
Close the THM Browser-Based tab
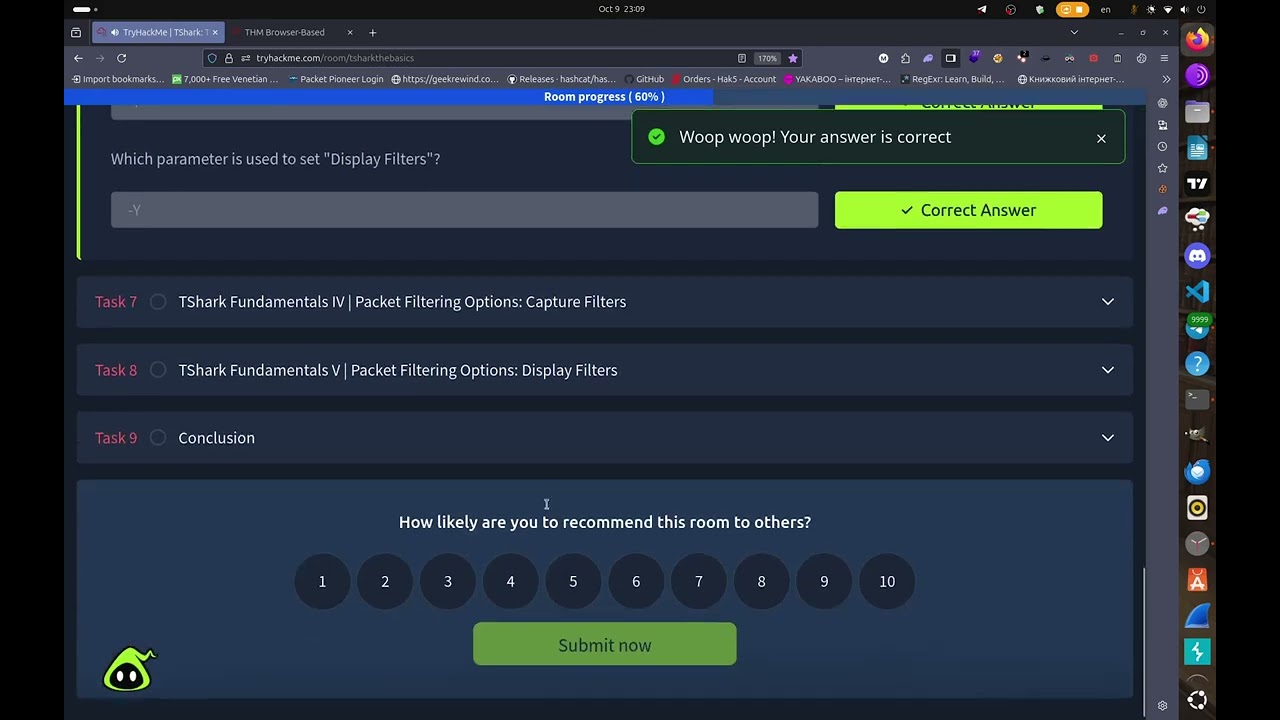(x=350, y=32)
